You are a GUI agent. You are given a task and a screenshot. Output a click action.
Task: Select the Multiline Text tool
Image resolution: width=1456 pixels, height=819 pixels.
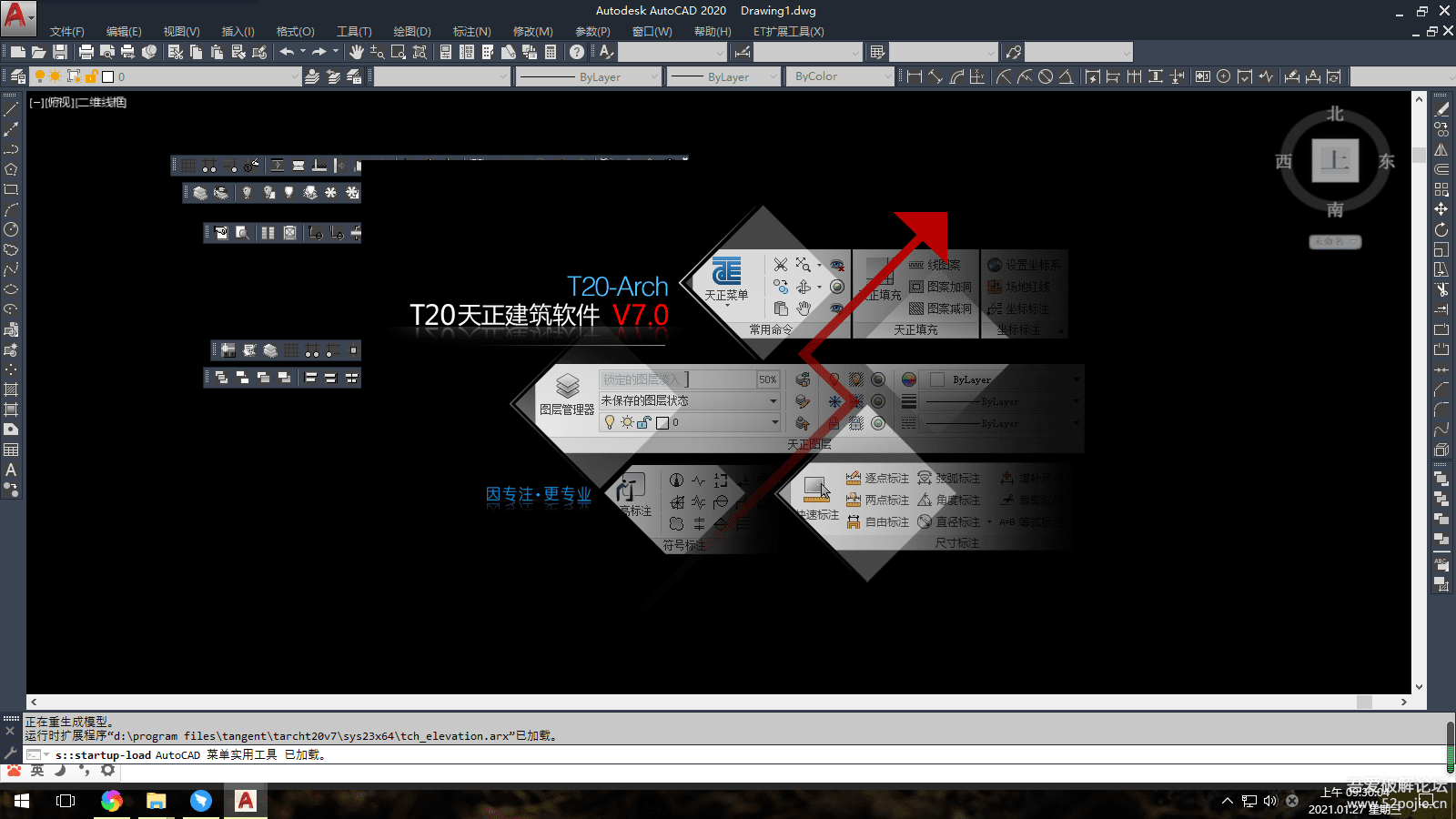11,470
